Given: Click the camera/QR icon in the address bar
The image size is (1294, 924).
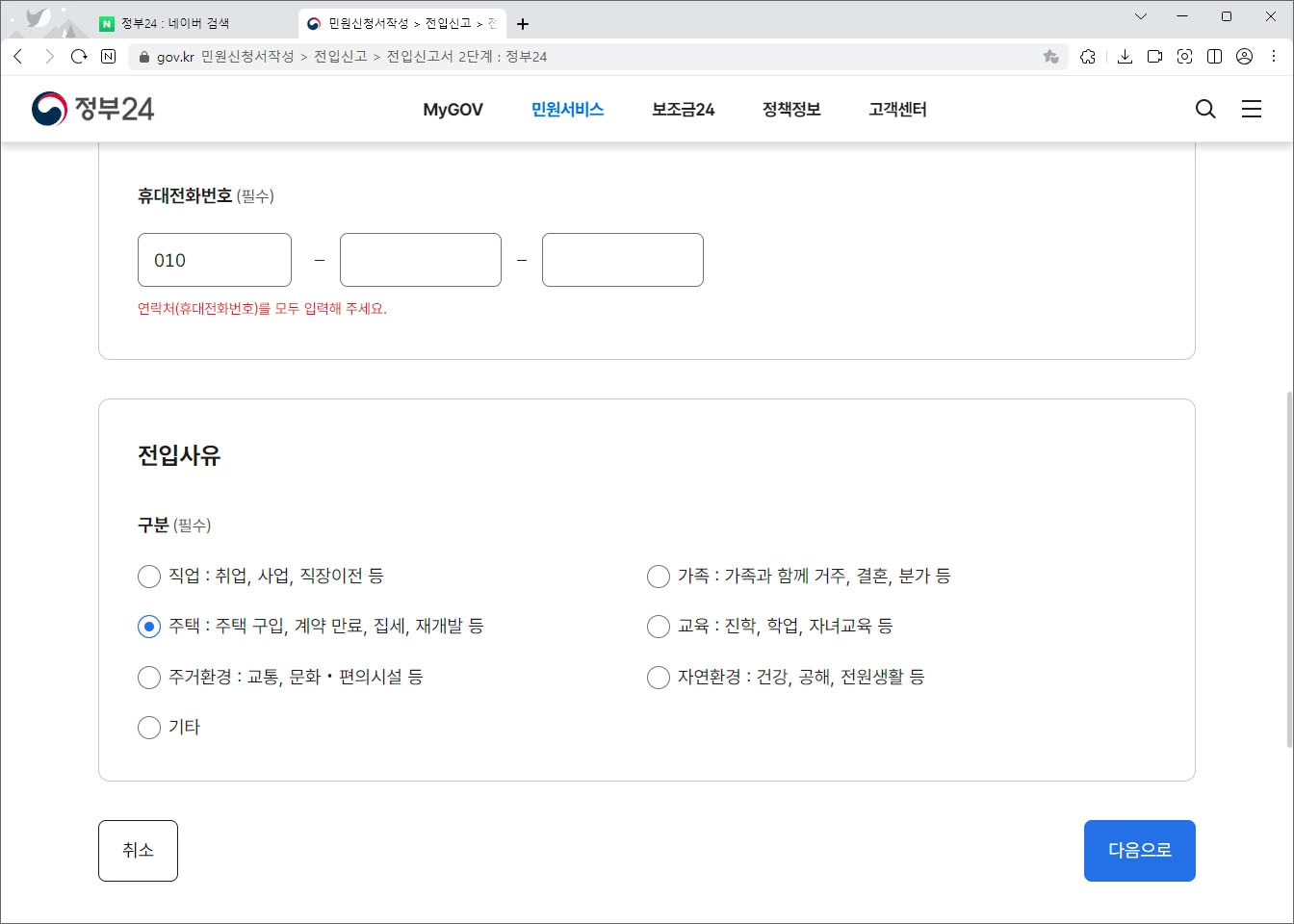Looking at the screenshot, I should tap(1184, 56).
